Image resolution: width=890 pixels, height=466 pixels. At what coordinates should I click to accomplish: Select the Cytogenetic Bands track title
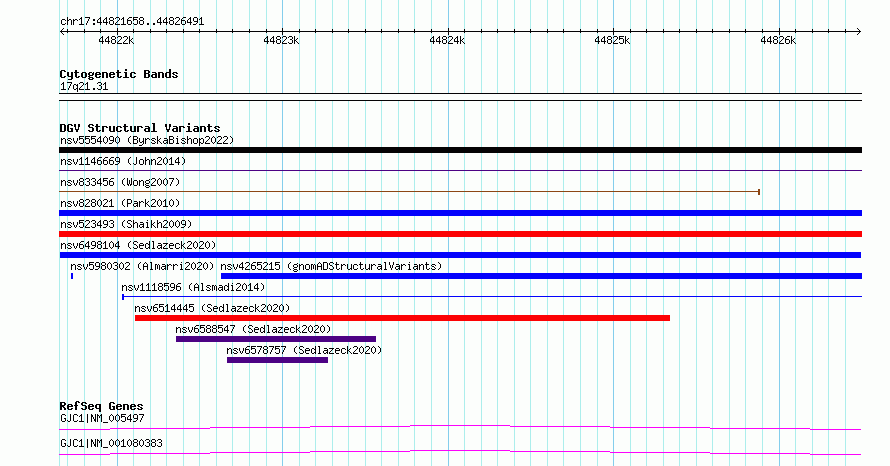coord(119,74)
